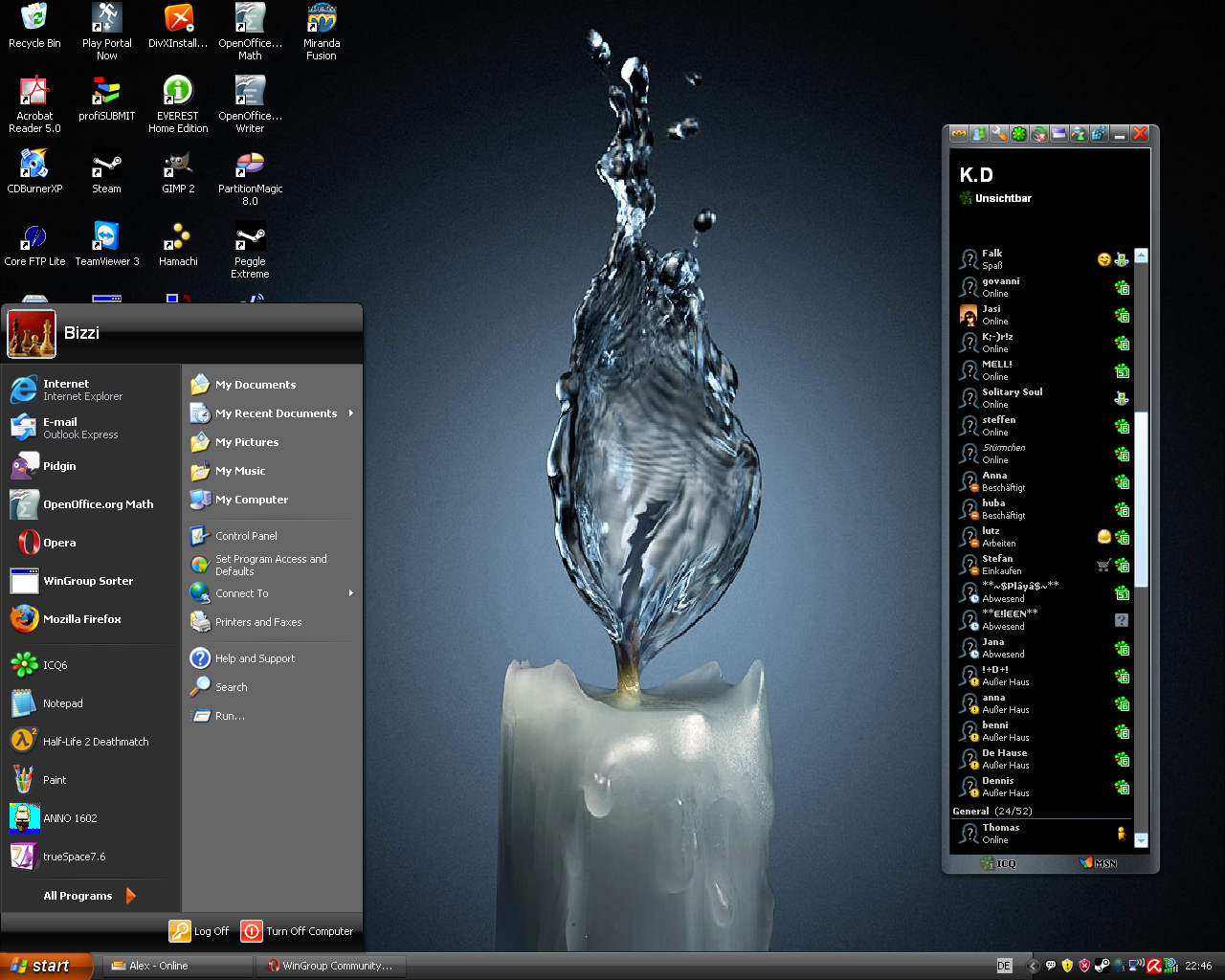Click the wrench options icon in Miranda toolbar
Image resolution: width=1225 pixels, height=980 pixels.
tap(998, 134)
